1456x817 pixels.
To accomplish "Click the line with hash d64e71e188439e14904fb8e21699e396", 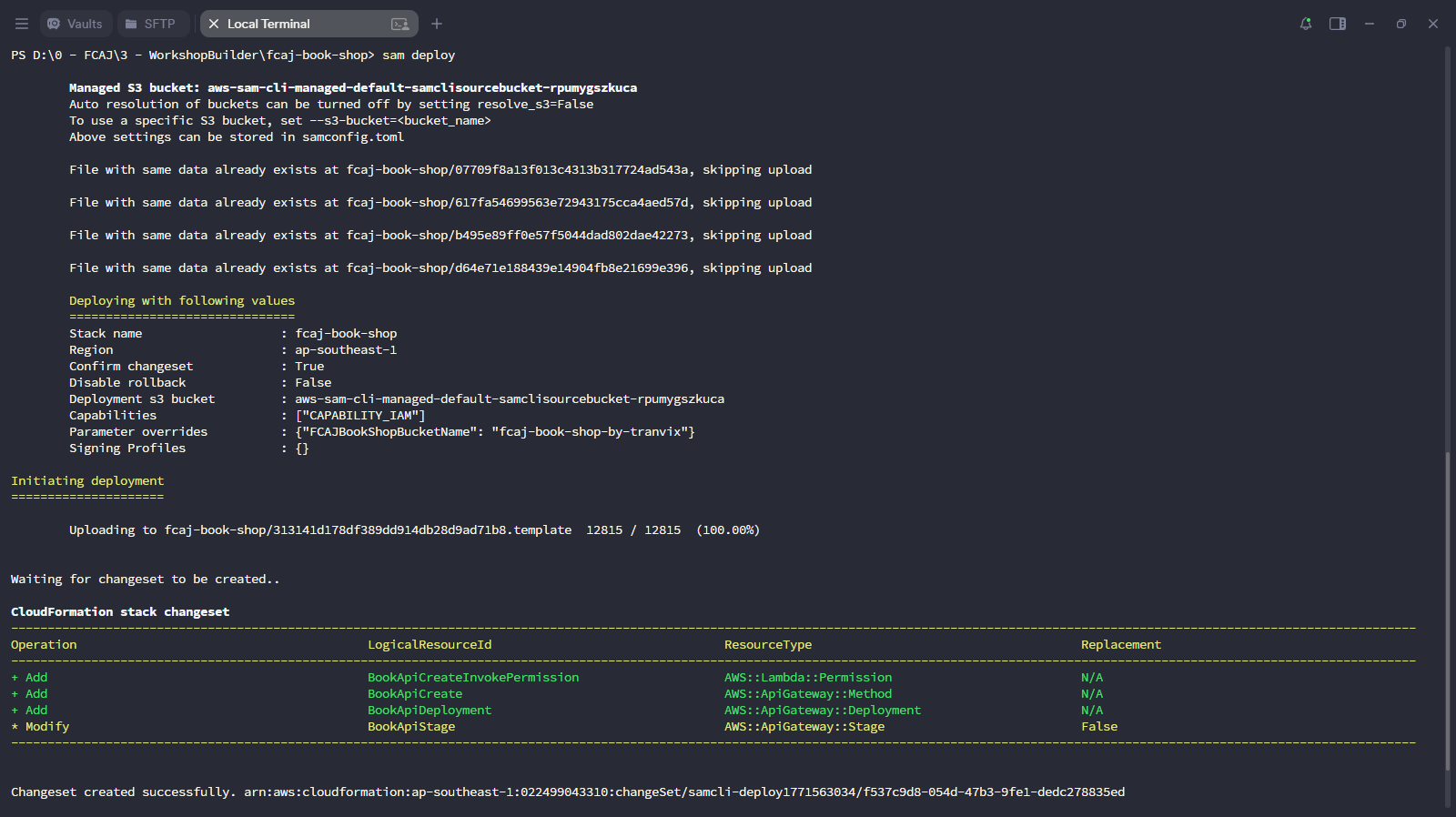I will click(x=440, y=268).
